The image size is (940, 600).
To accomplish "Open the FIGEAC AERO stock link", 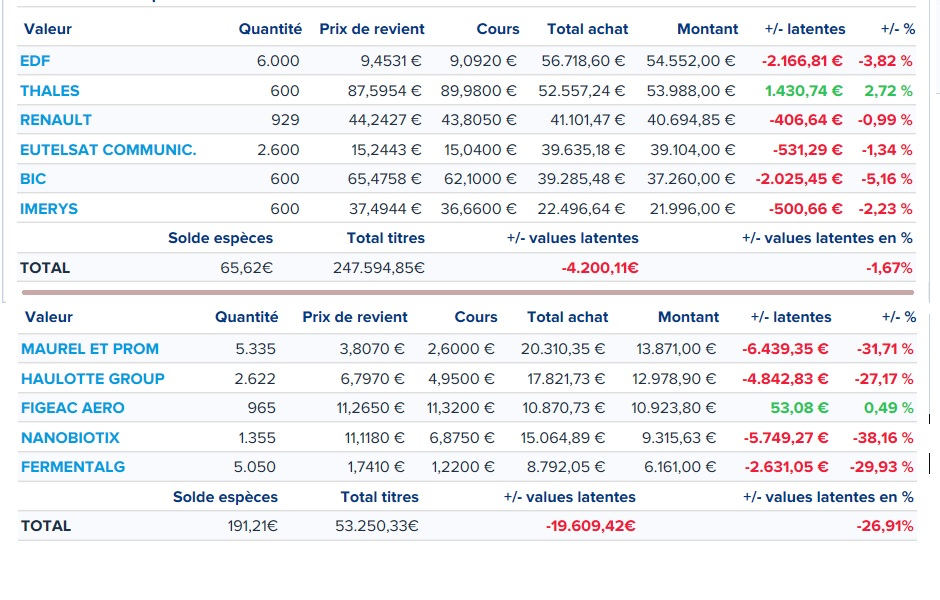I will click(73, 408).
